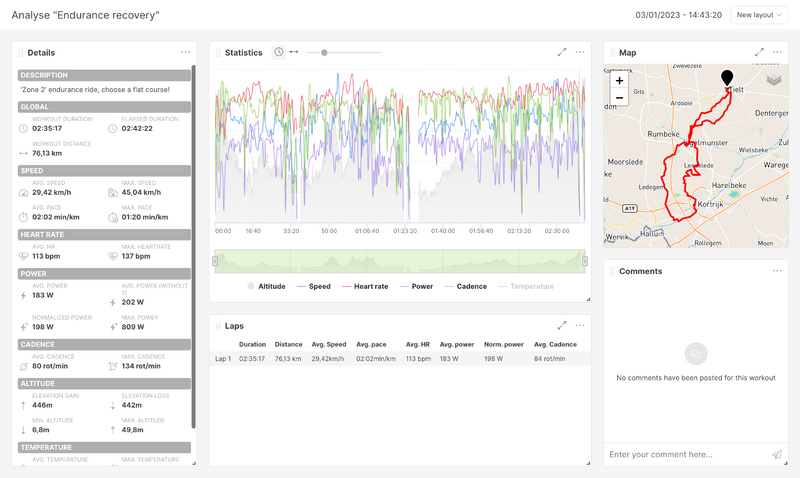
Task: Toggle the Power series in chart legend
Action: tap(416, 286)
